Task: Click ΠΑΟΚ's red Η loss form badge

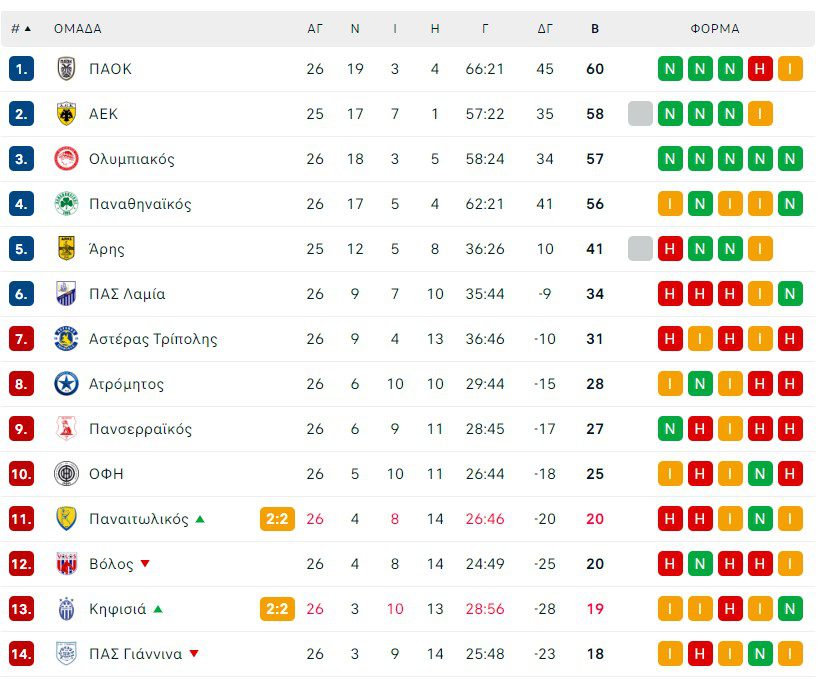Action: [x=760, y=69]
